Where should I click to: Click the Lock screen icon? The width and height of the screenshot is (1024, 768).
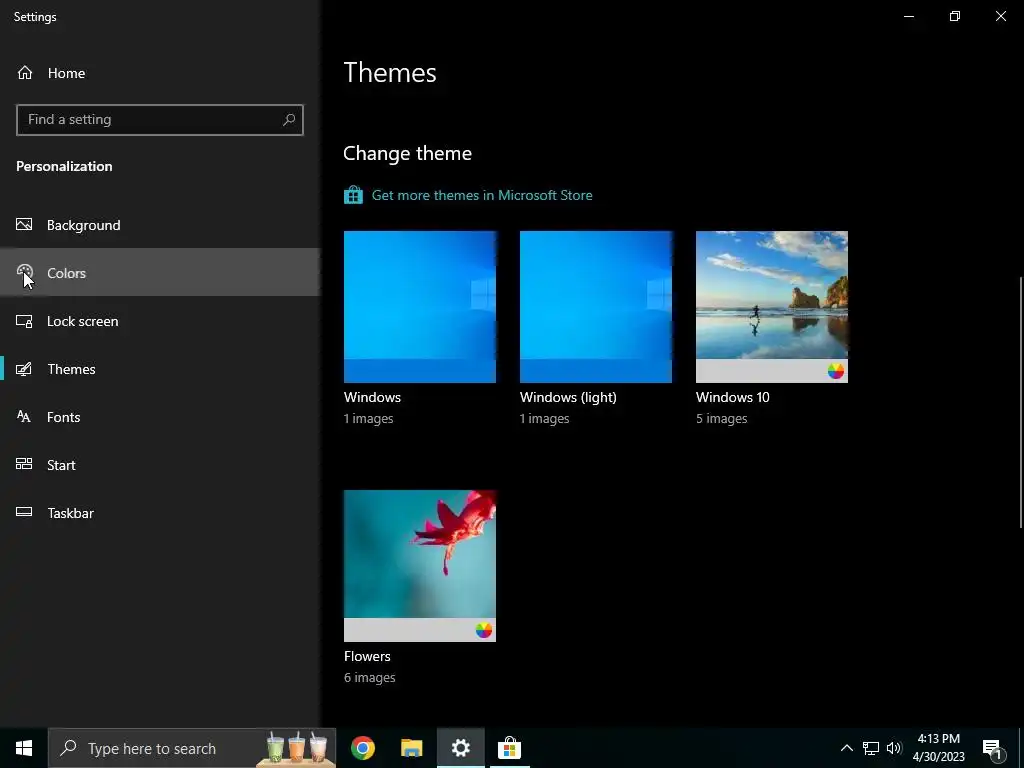click(x=24, y=321)
